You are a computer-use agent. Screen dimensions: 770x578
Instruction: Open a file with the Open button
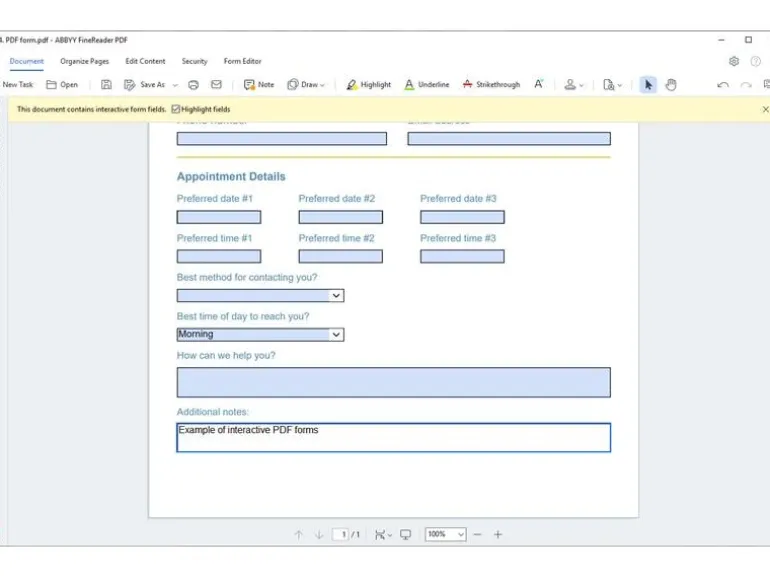62,84
